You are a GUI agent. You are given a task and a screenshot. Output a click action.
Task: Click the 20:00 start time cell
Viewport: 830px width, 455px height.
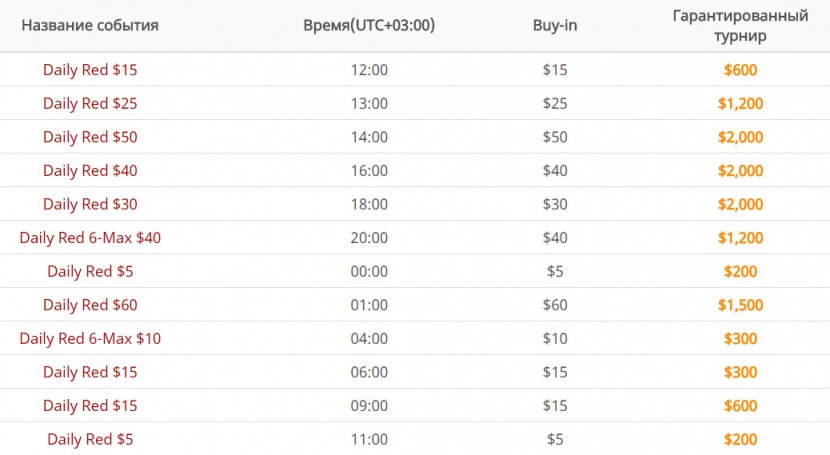pyautogui.click(x=369, y=238)
